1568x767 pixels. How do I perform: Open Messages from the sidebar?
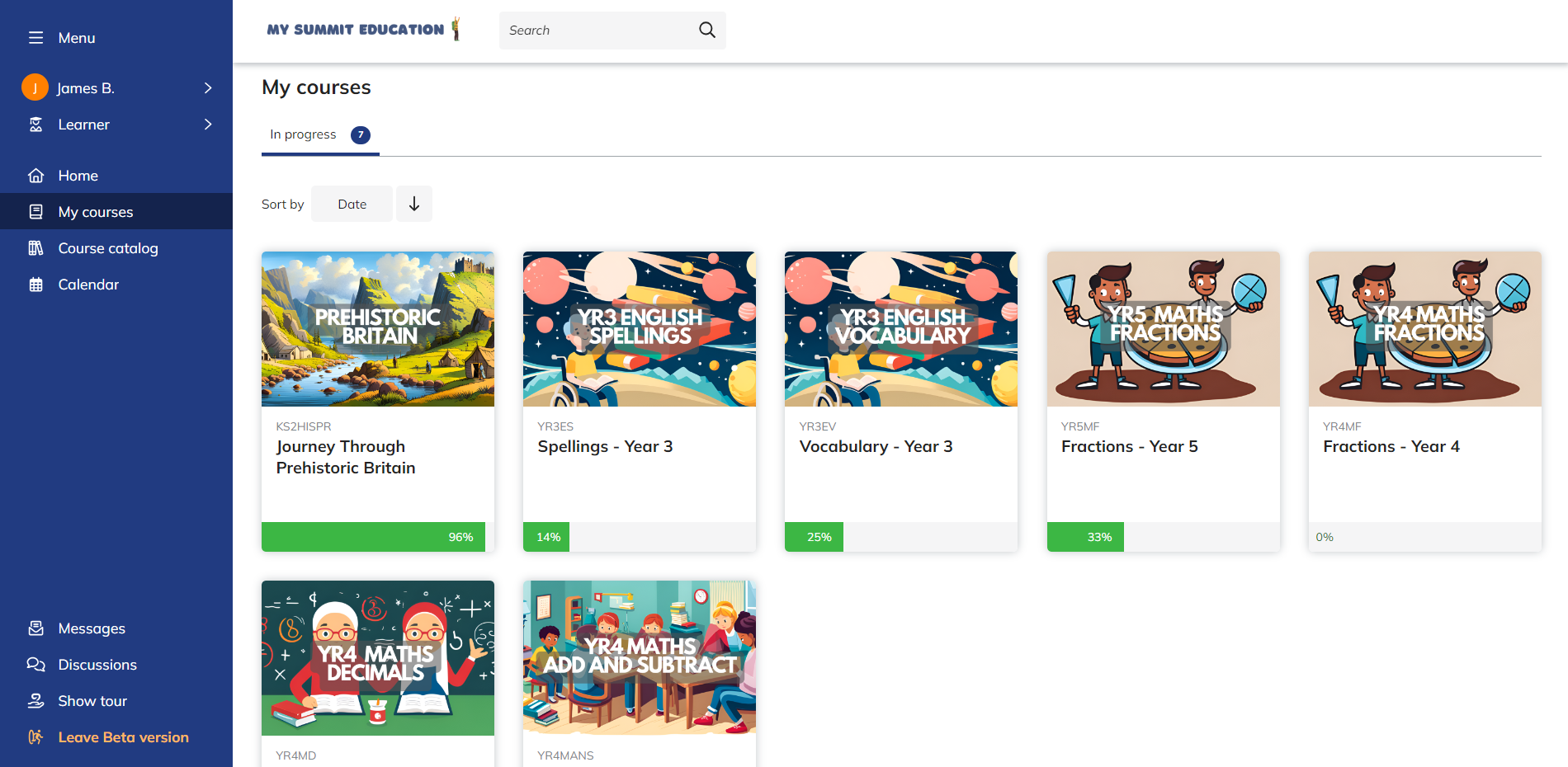pos(116,628)
